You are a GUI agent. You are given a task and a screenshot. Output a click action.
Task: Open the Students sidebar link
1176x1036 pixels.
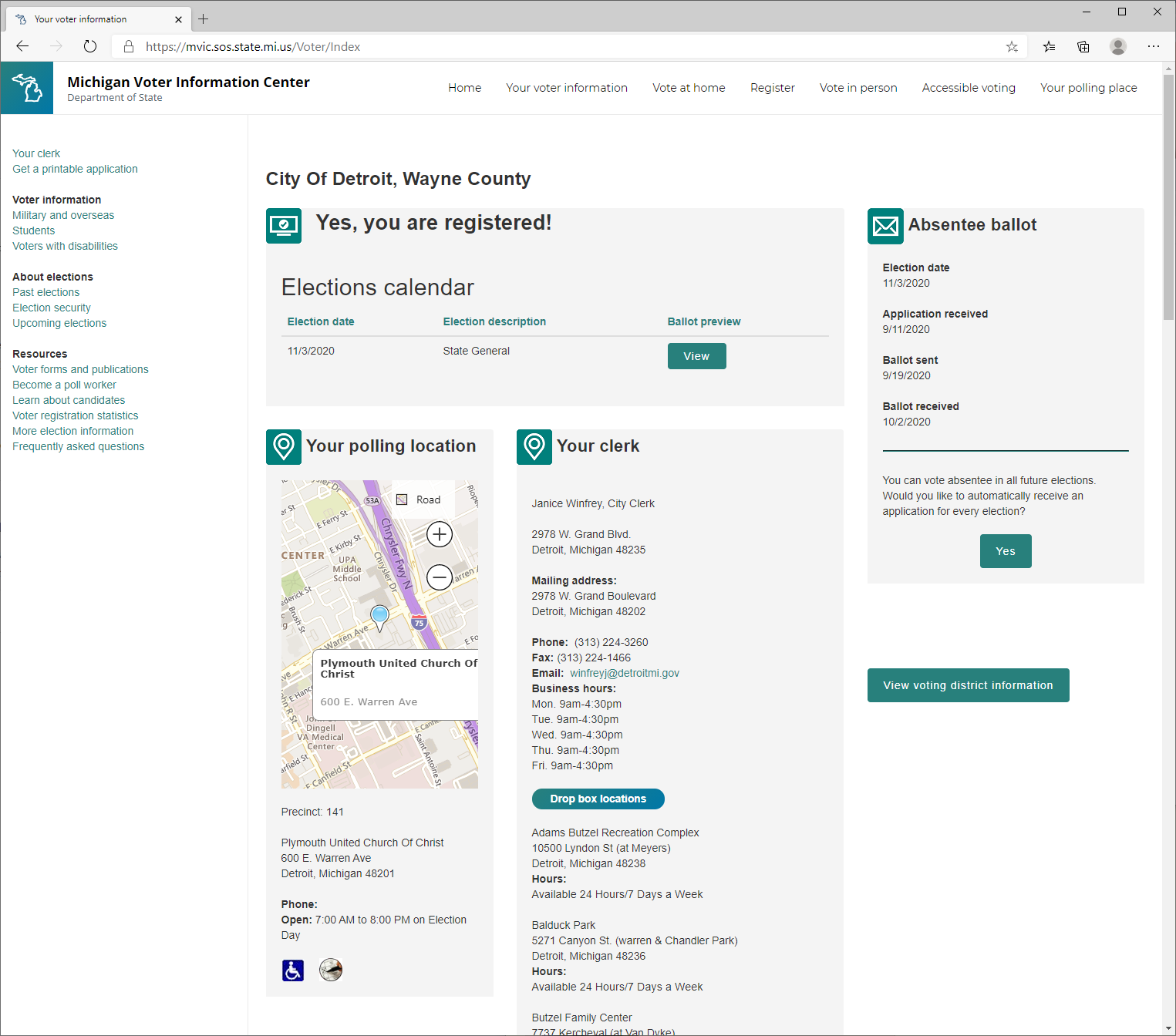pos(33,230)
